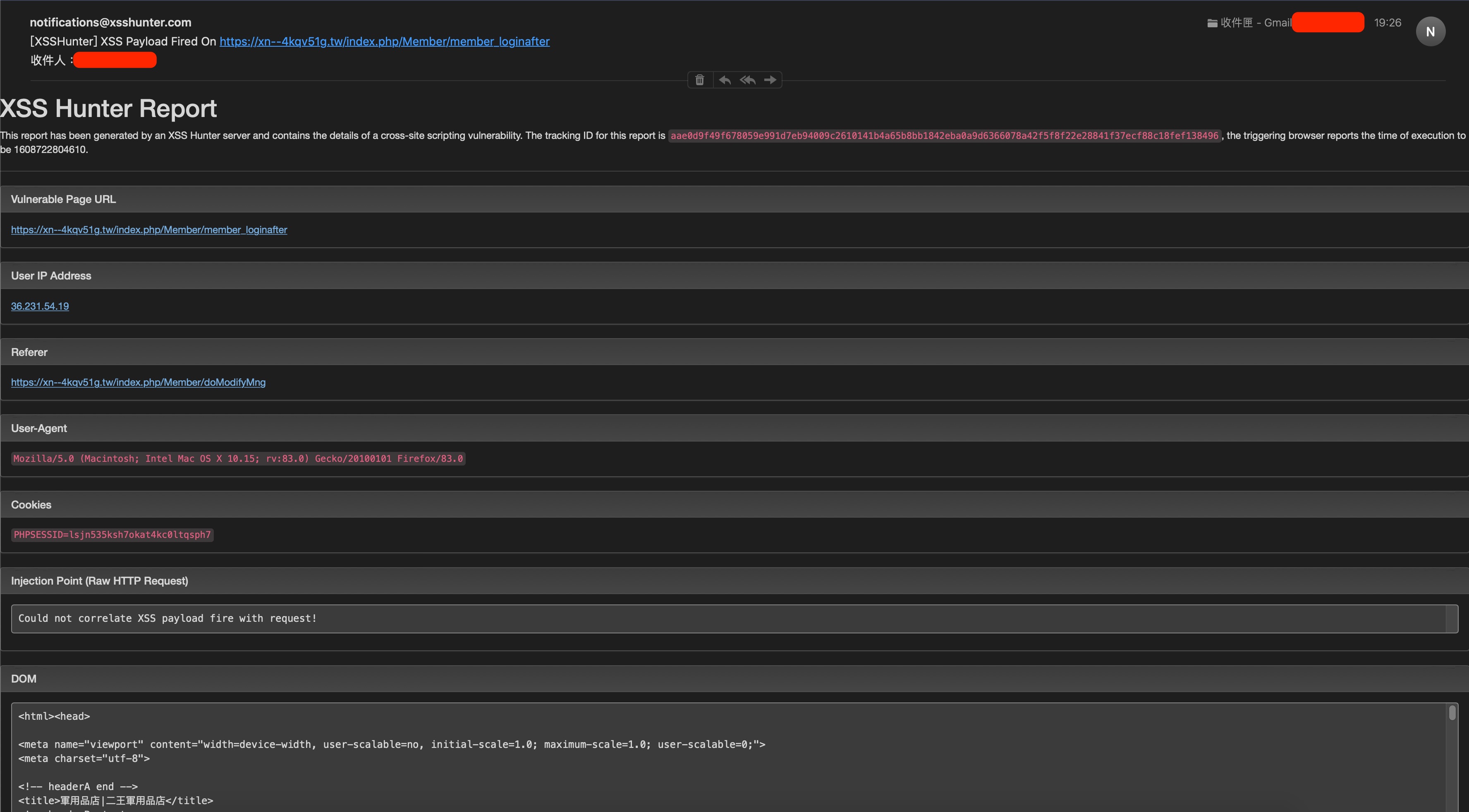This screenshot has width=1469, height=812.
Task: Select the meta viewport line in DOM
Action: click(392, 744)
